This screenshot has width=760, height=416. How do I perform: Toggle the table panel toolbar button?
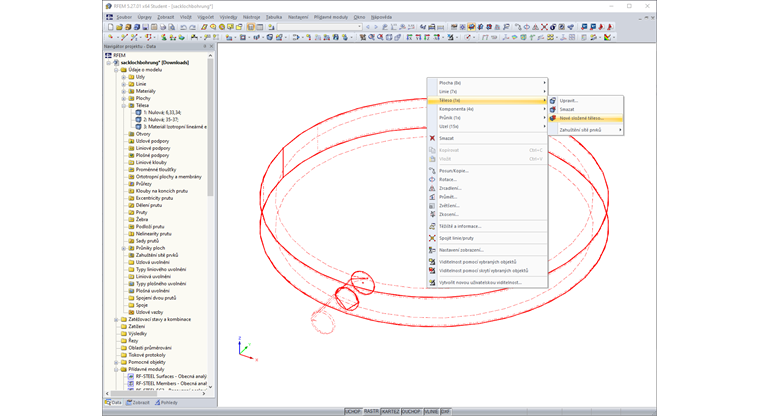tap(260, 27)
